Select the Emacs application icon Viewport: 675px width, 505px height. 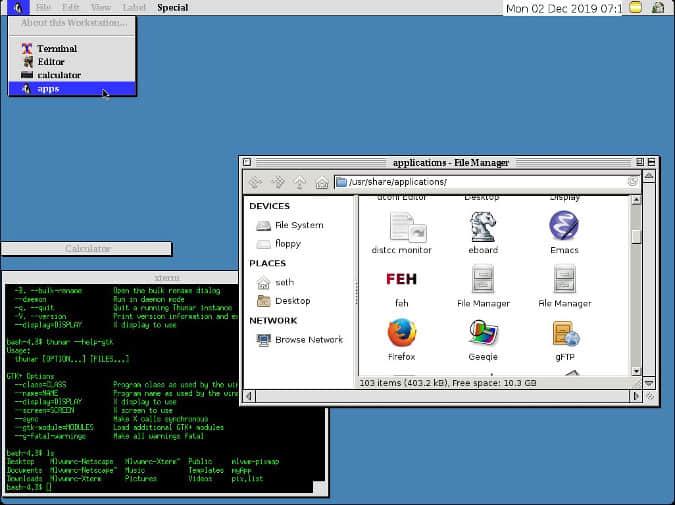[564, 226]
